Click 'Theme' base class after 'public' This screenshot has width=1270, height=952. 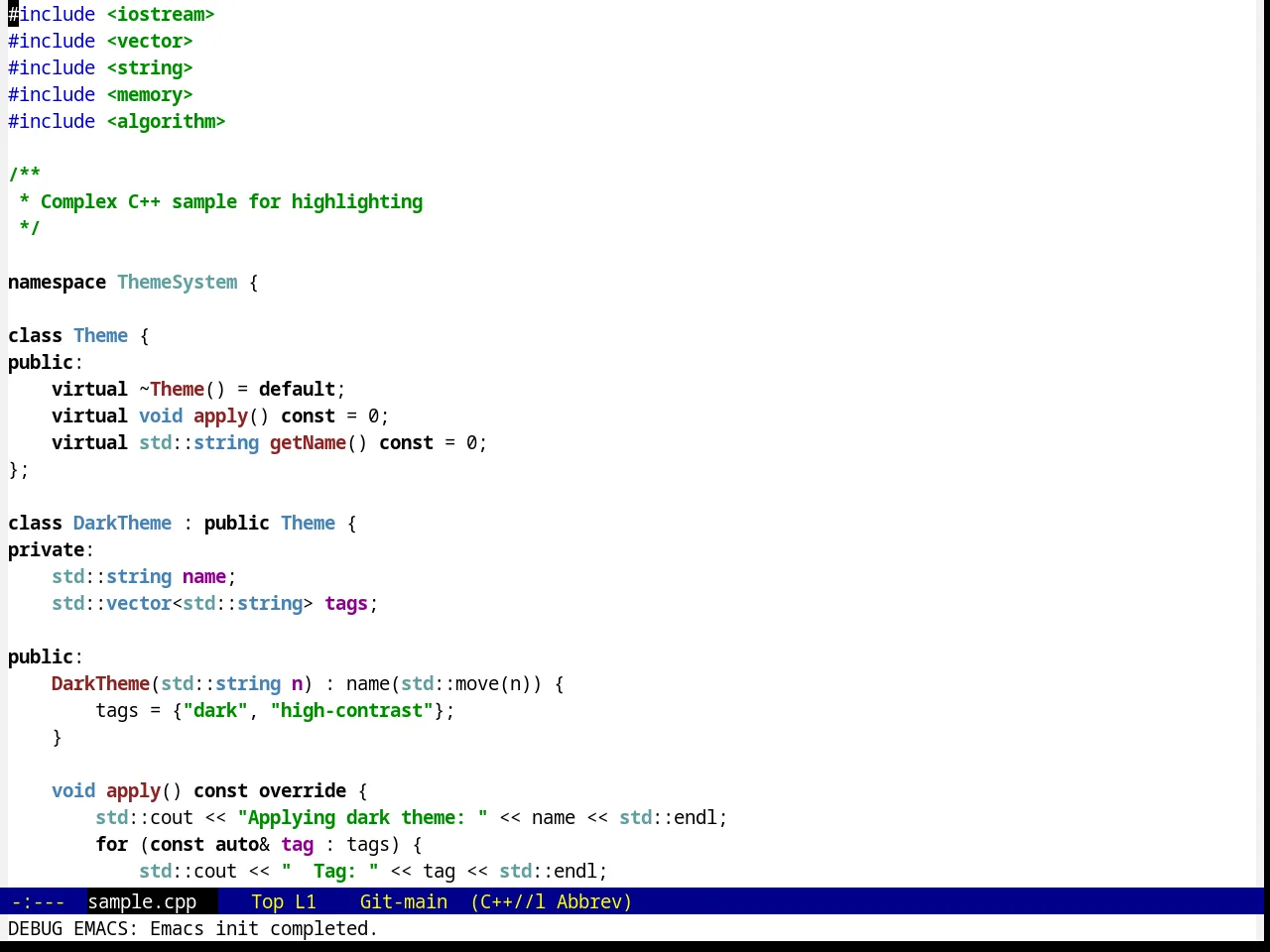point(308,523)
